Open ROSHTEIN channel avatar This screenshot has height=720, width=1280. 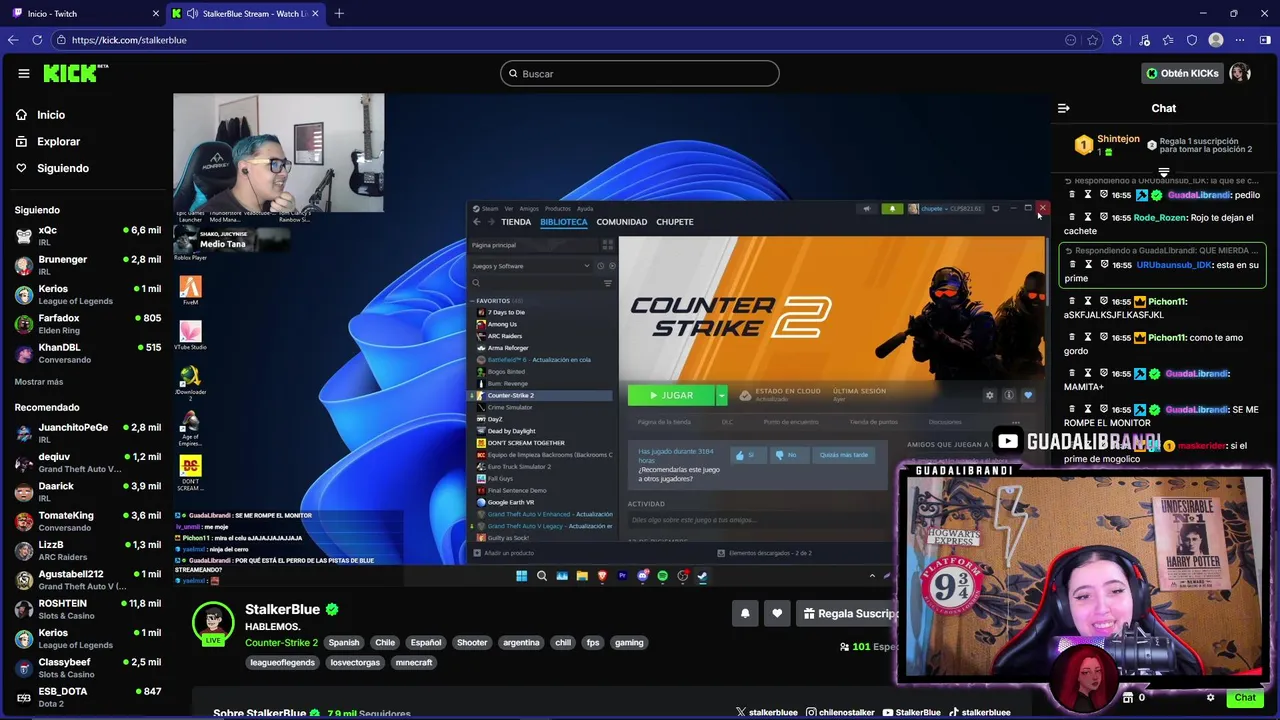[x=24, y=609]
